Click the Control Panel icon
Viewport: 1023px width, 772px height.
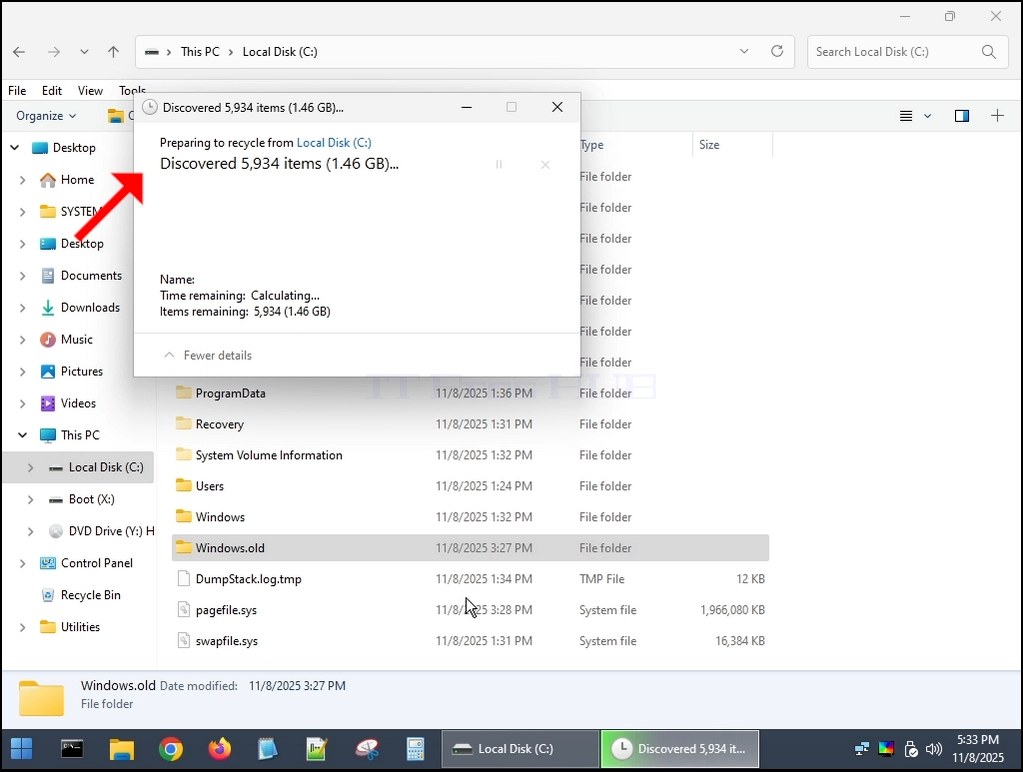pyautogui.click(x=48, y=563)
